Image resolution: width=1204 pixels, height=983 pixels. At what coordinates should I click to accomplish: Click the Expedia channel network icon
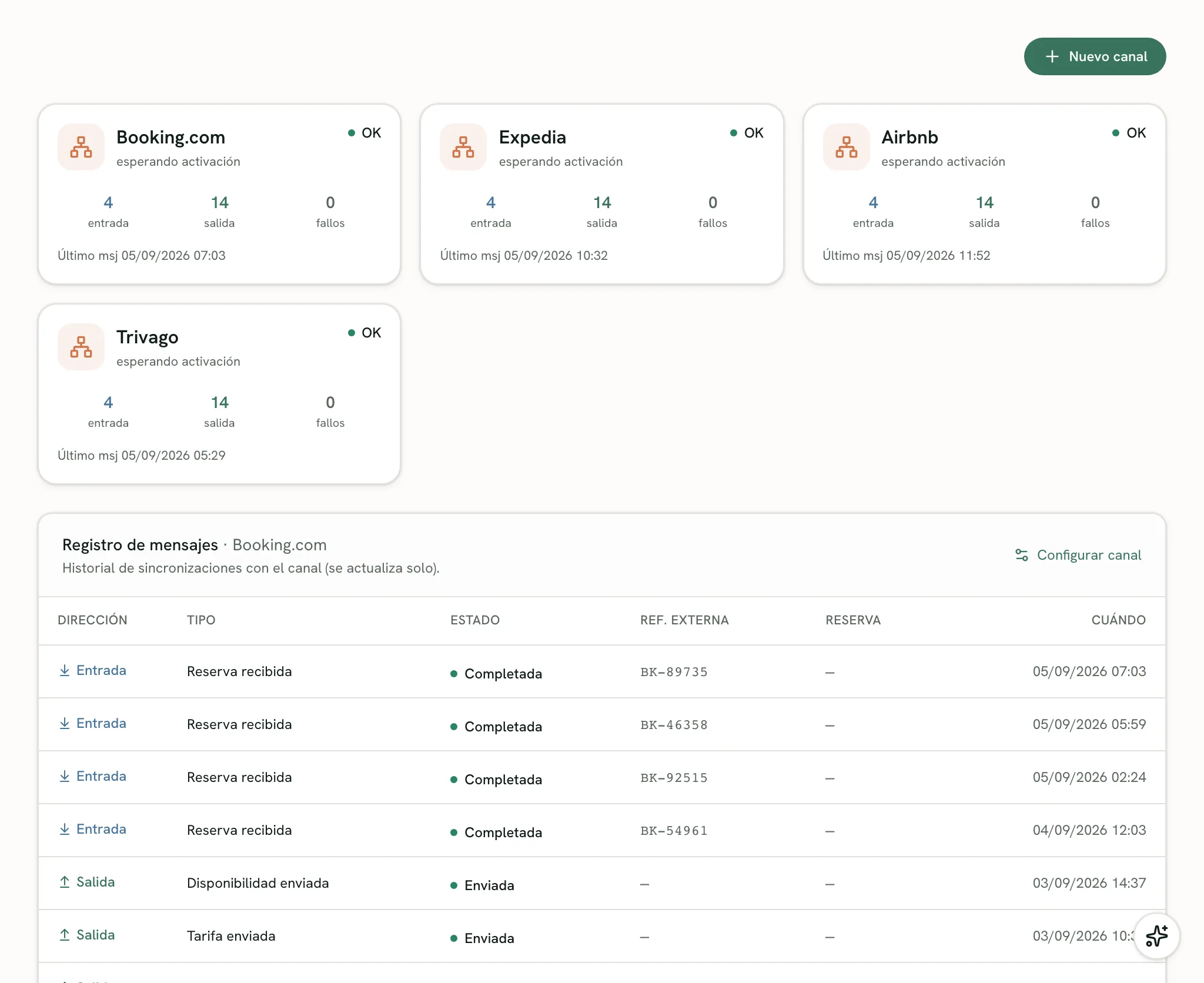coord(463,147)
